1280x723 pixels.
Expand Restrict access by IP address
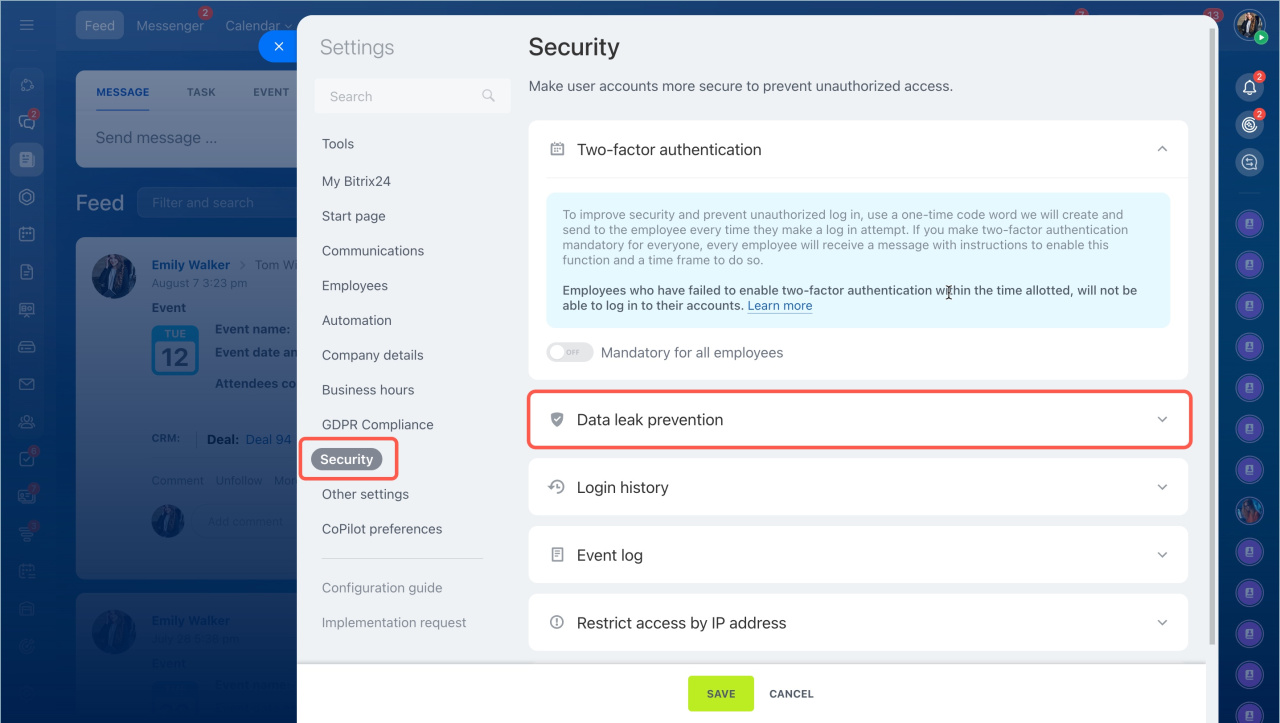(x=858, y=623)
